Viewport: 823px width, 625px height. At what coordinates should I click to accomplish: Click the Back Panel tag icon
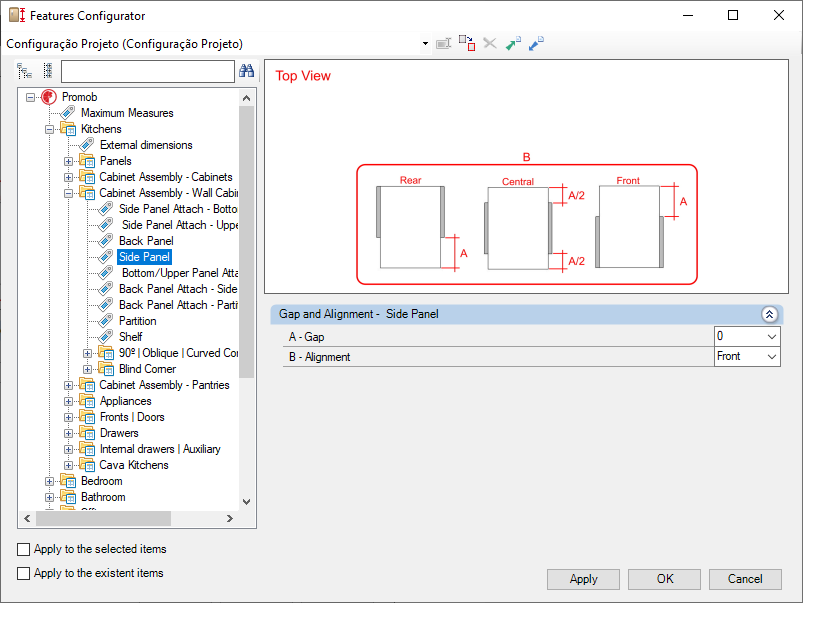[x=106, y=241]
